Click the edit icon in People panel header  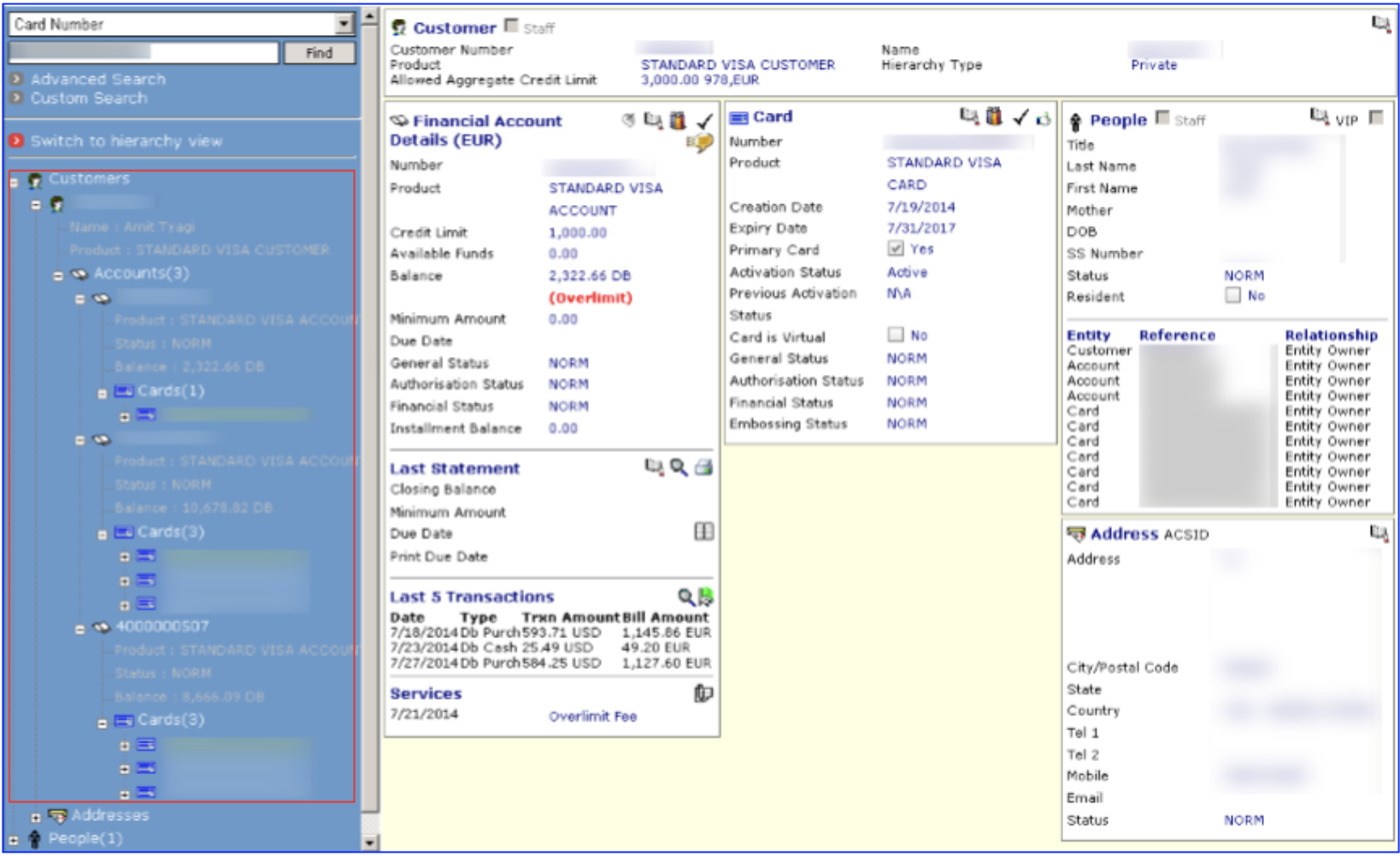(x=1320, y=116)
